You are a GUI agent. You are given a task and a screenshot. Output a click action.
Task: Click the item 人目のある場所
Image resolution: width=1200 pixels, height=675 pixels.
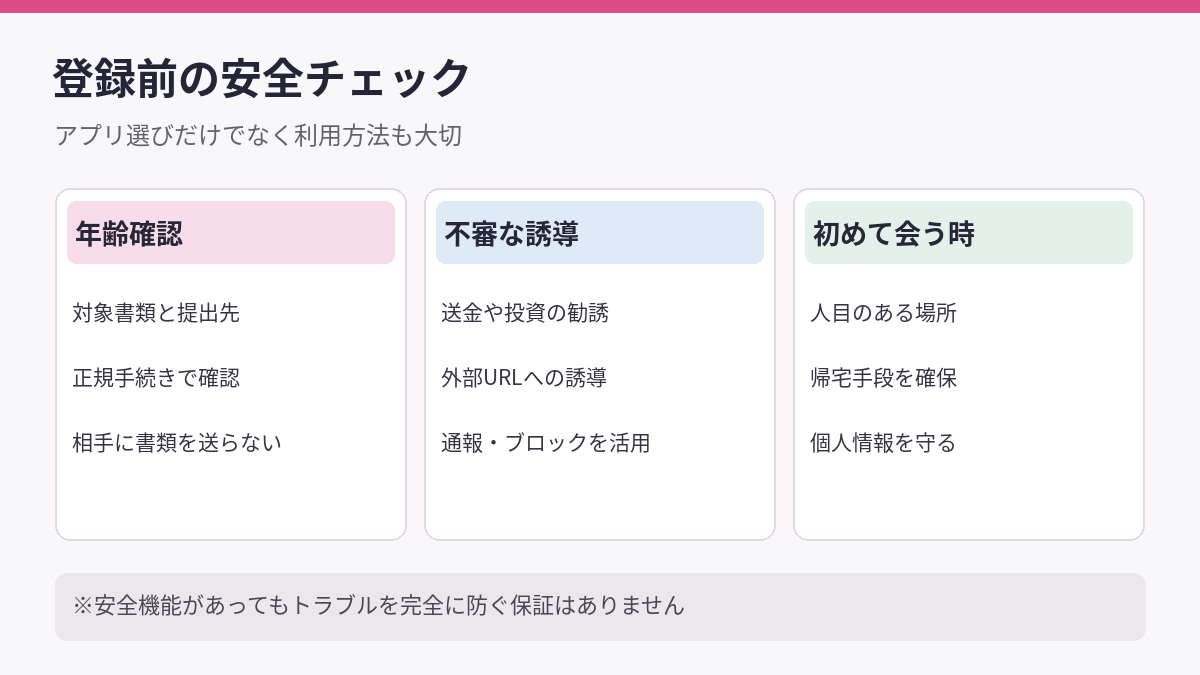click(x=884, y=313)
